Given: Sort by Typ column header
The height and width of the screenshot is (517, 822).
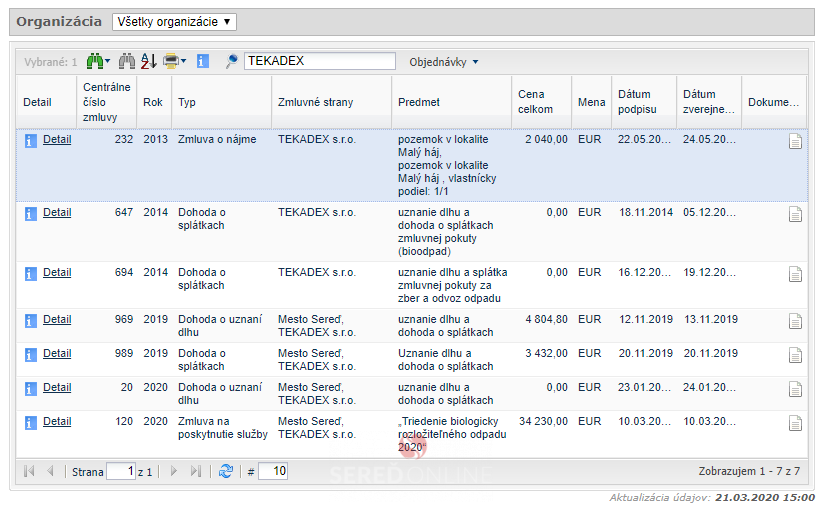Looking at the screenshot, I should click(x=221, y=102).
